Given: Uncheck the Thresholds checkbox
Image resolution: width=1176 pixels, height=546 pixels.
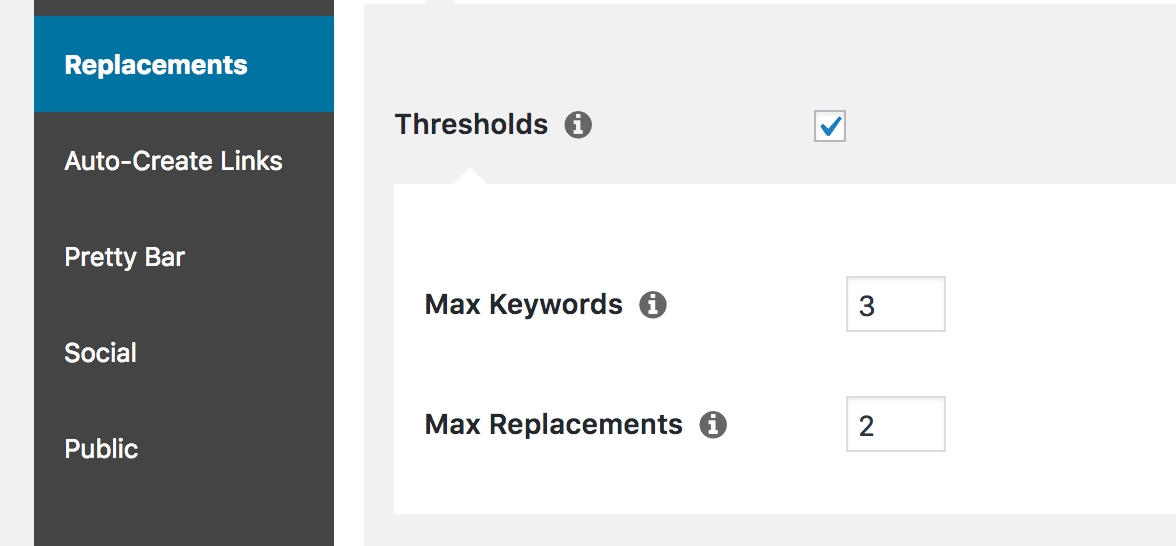Looking at the screenshot, I should [x=830, y=126].
